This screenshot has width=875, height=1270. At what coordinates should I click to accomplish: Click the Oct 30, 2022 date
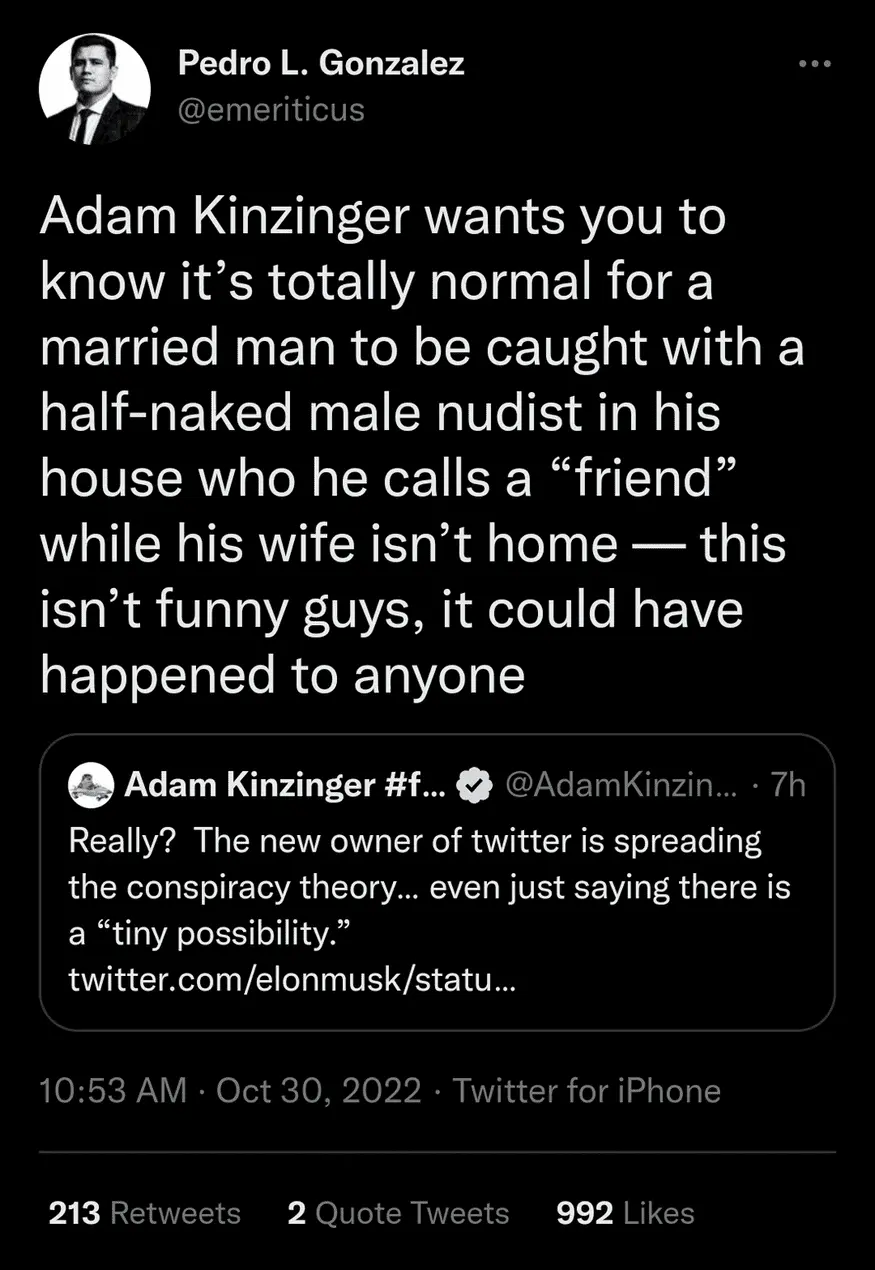tap(318, 1089)
